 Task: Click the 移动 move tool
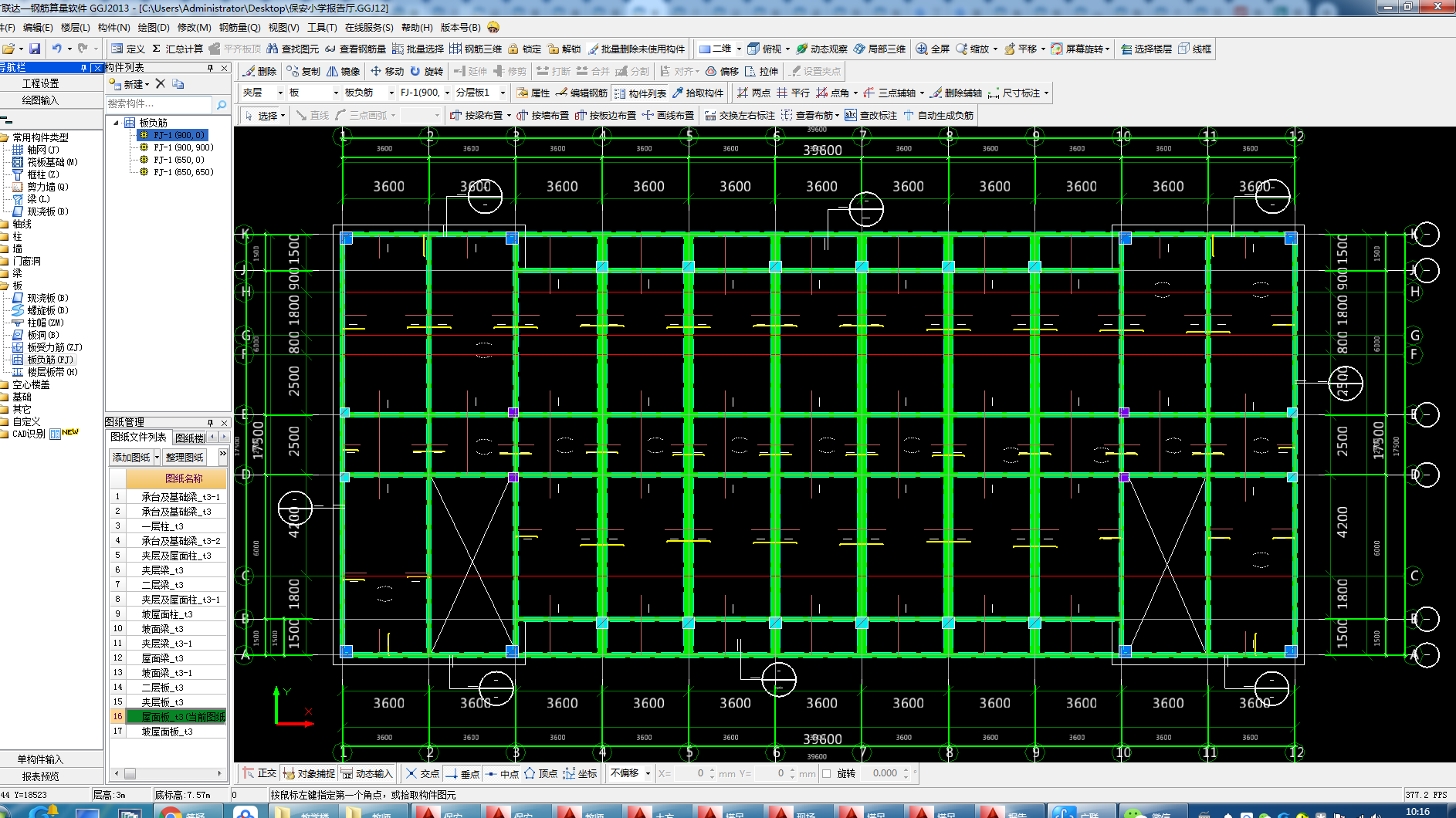(x=387, y=71)
